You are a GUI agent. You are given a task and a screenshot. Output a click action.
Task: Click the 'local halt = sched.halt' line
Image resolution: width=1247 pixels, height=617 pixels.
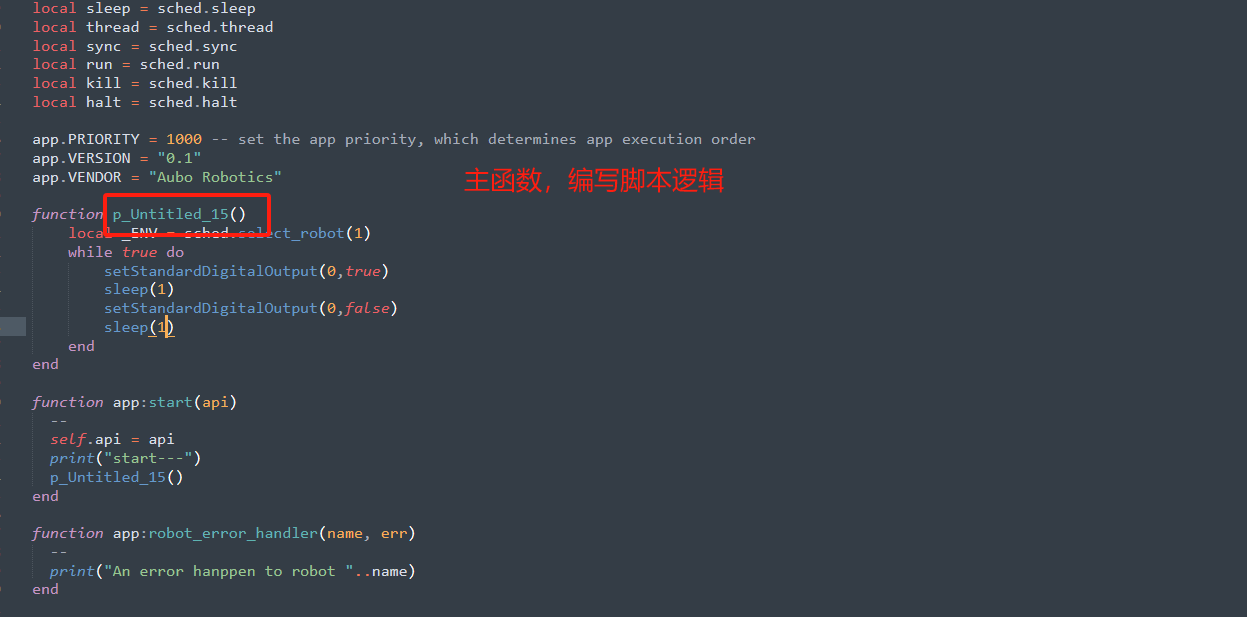tap(135, 102)
